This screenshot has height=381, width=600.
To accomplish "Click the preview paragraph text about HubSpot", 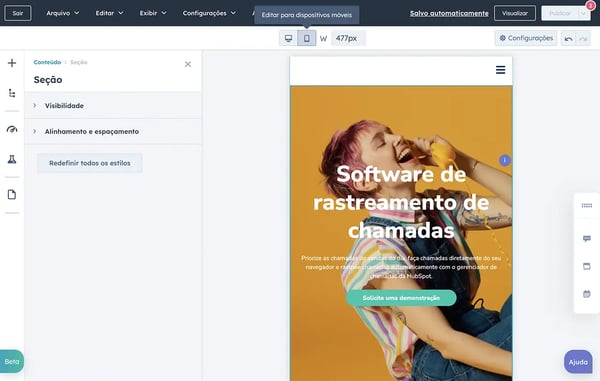I will pos(401,267).
